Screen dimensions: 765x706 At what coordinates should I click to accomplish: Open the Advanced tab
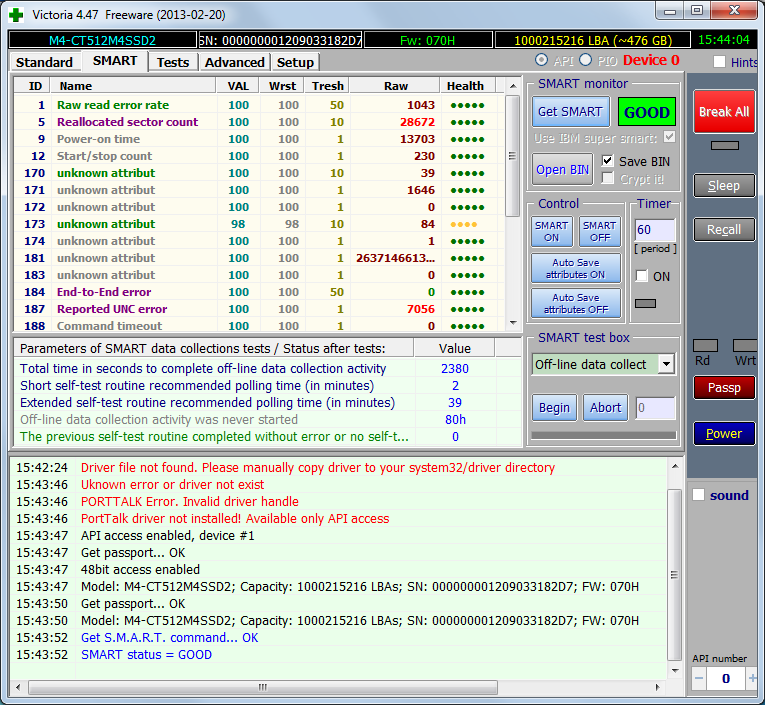(235, 62)
